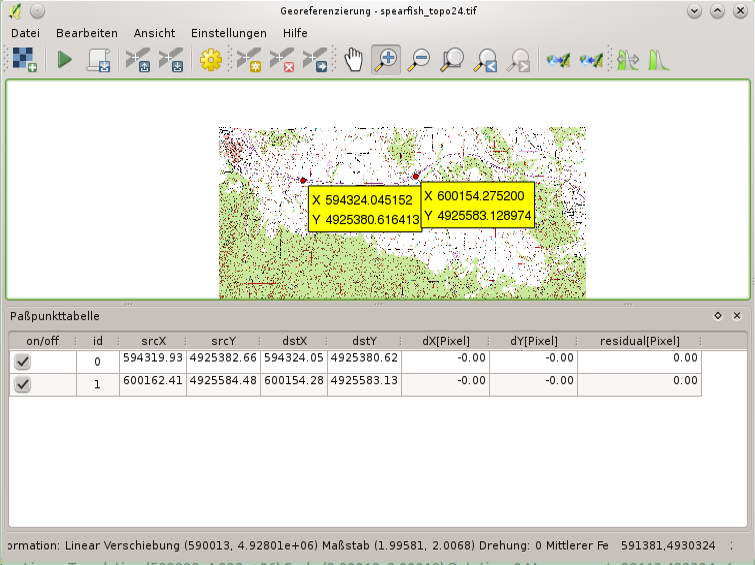Select the srcY cell 4925584.48
755x565 pixels.
(223, 384)
